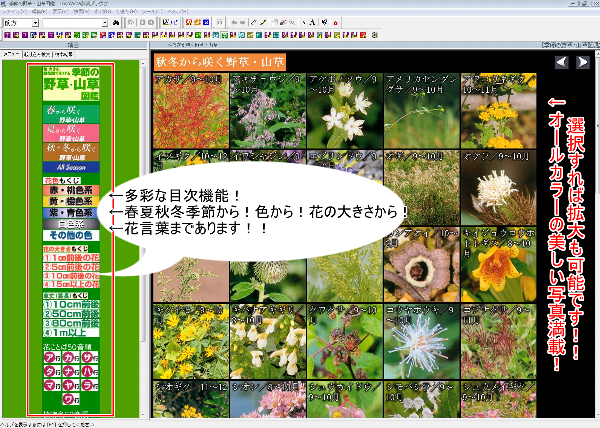600x428 pixels.
Task: Show previous page with left arrow button
Action: pyautogui.click(x=562, y=62)
